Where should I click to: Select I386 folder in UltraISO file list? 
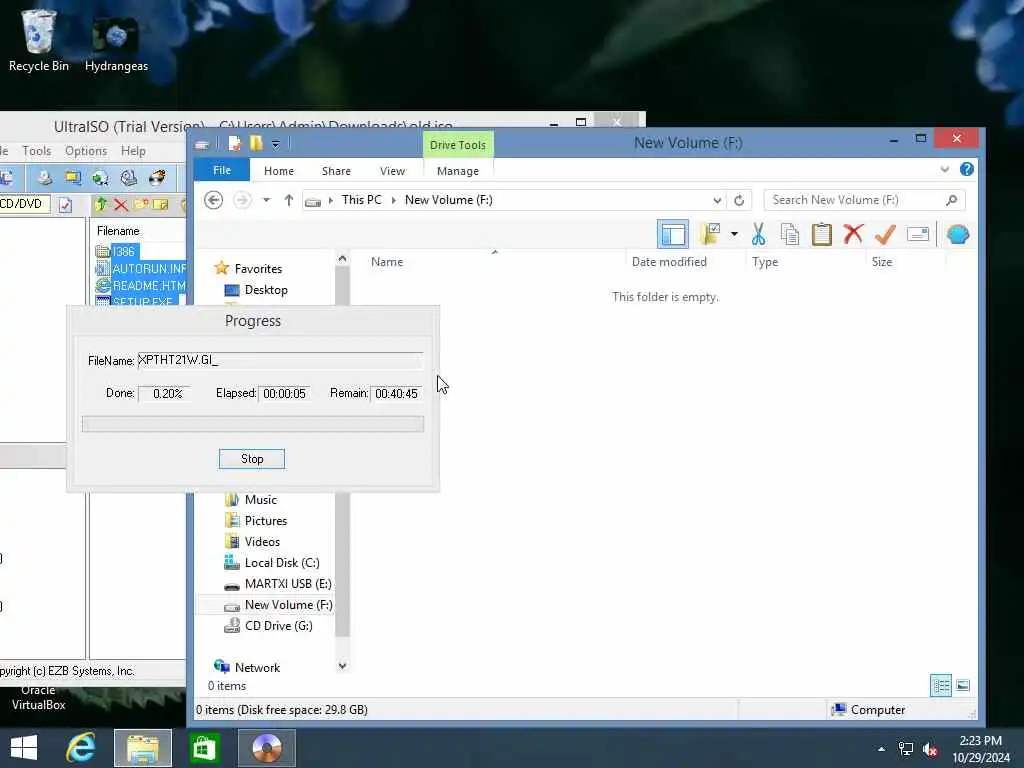pyautogui.click(x=116, y=251)
